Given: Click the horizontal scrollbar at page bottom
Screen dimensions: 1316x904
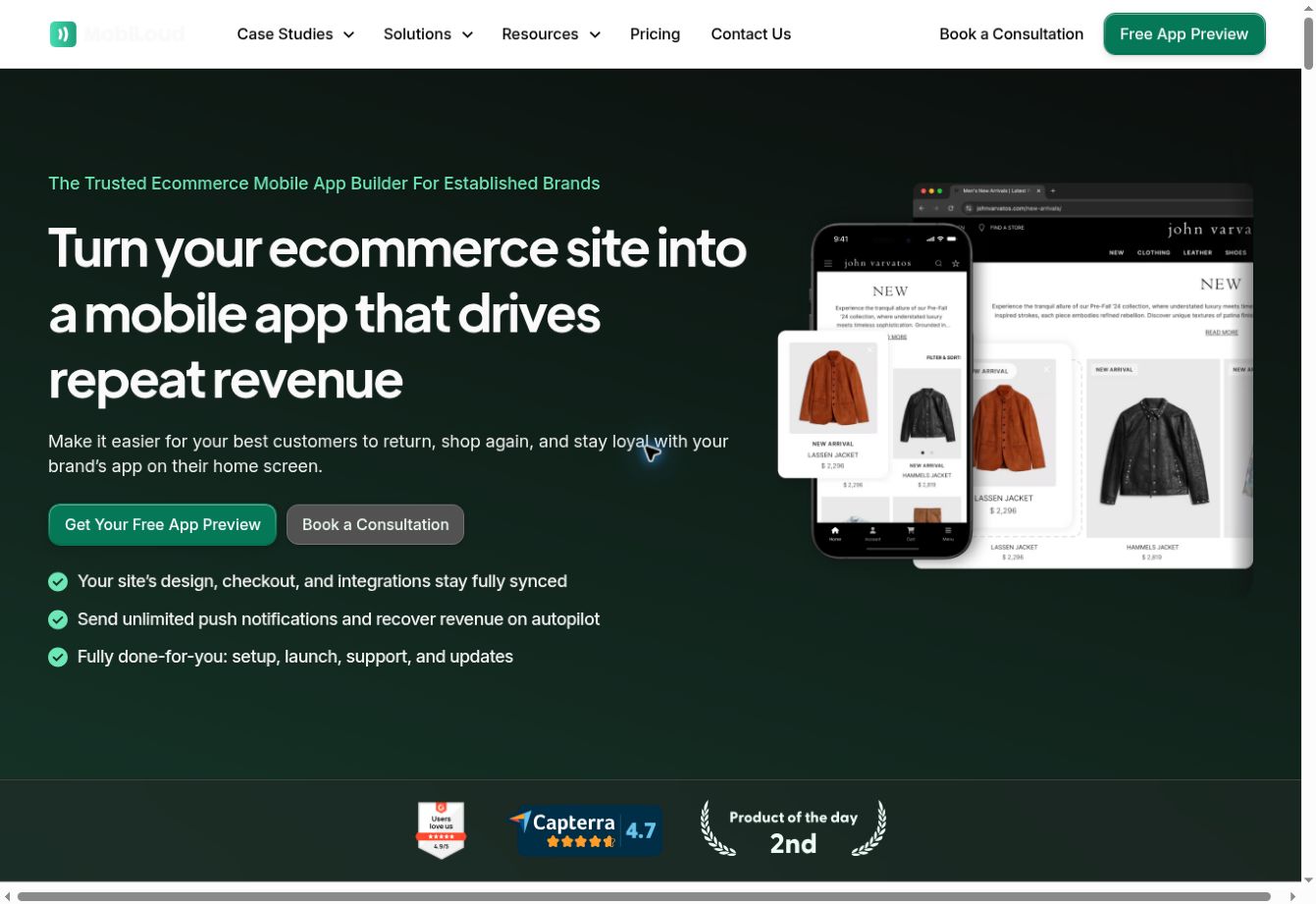Looking at the screenshot, I should click(644, 896).
